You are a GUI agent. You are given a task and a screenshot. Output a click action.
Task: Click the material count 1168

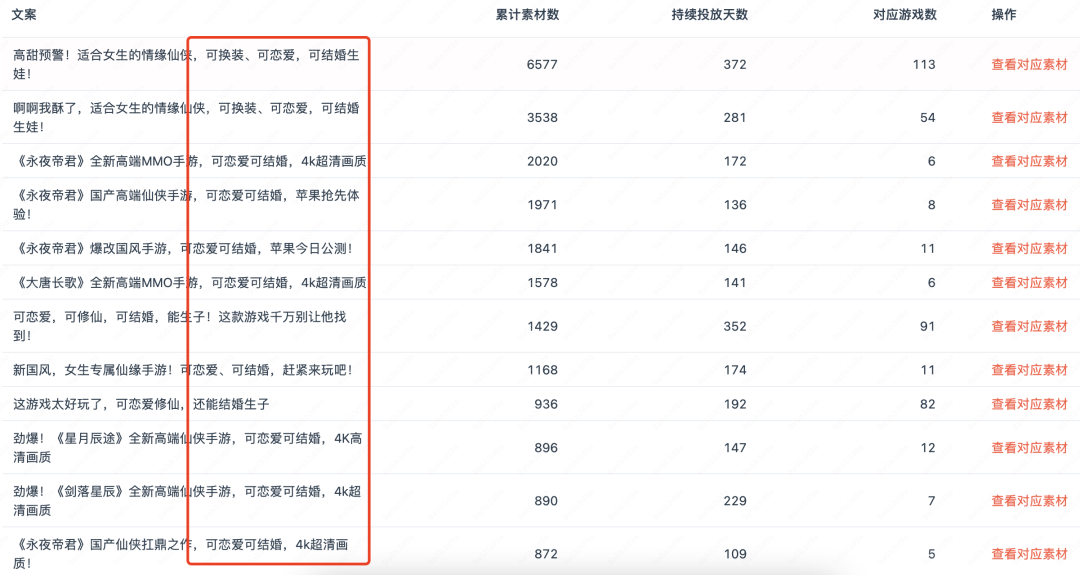pos(542,370)
